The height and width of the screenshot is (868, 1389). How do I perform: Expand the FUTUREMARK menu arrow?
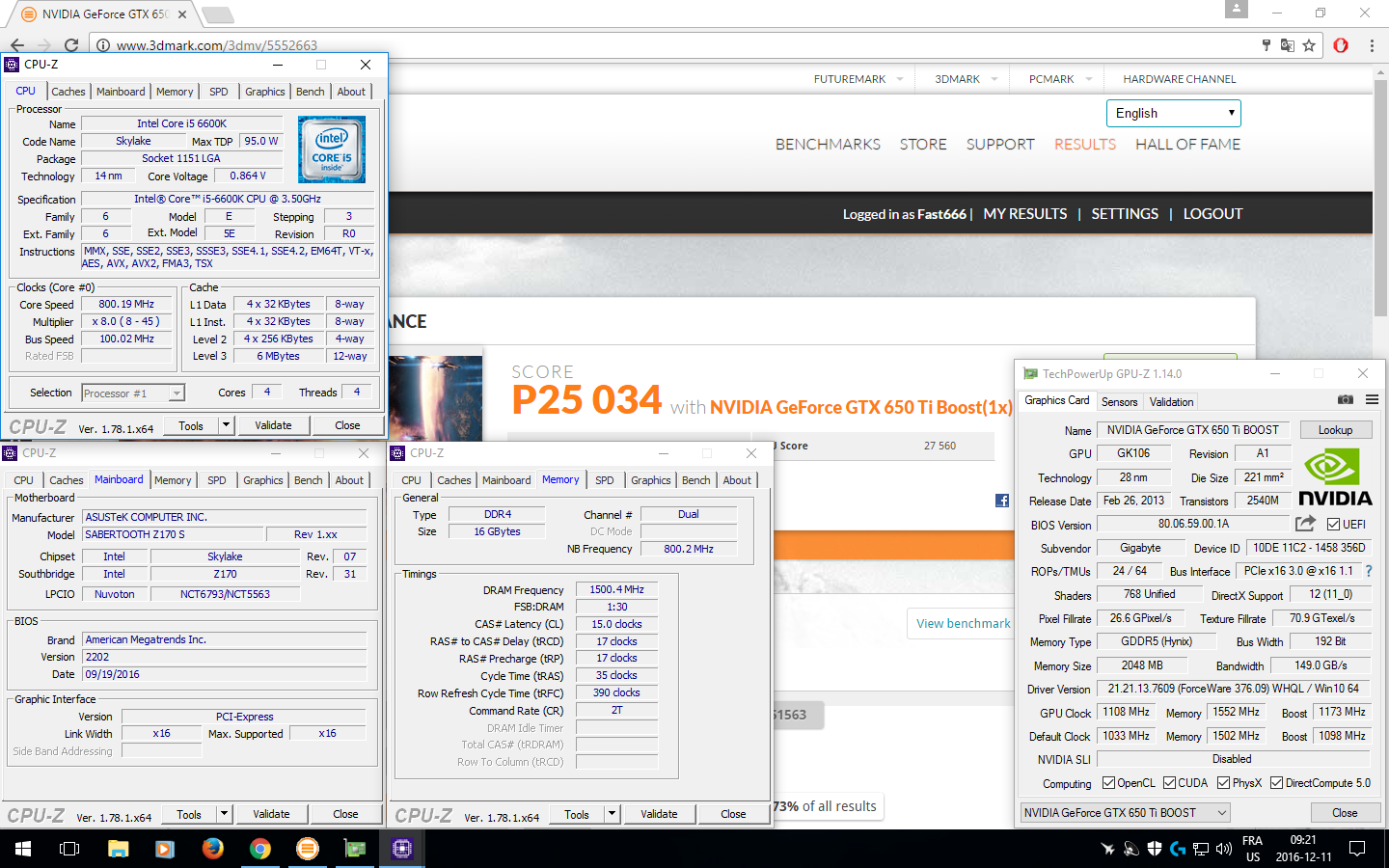[x=900, y=79]
